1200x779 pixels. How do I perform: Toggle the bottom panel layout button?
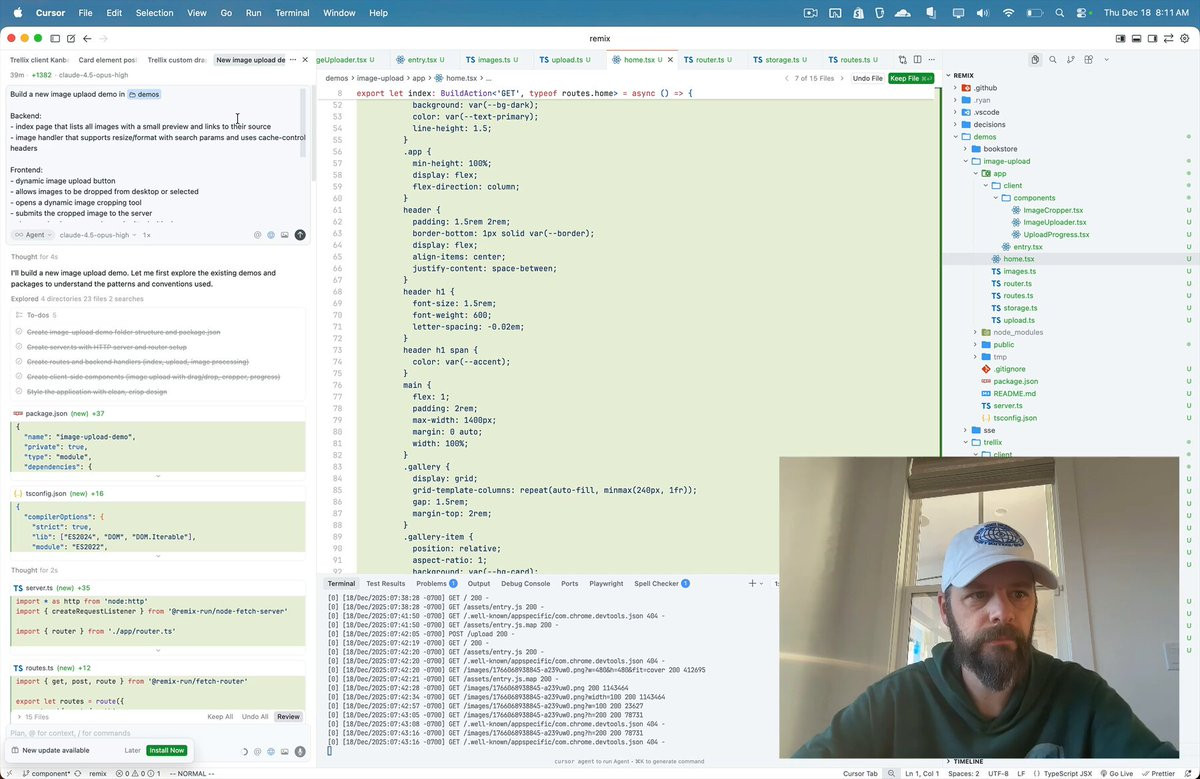(1137, 38)
